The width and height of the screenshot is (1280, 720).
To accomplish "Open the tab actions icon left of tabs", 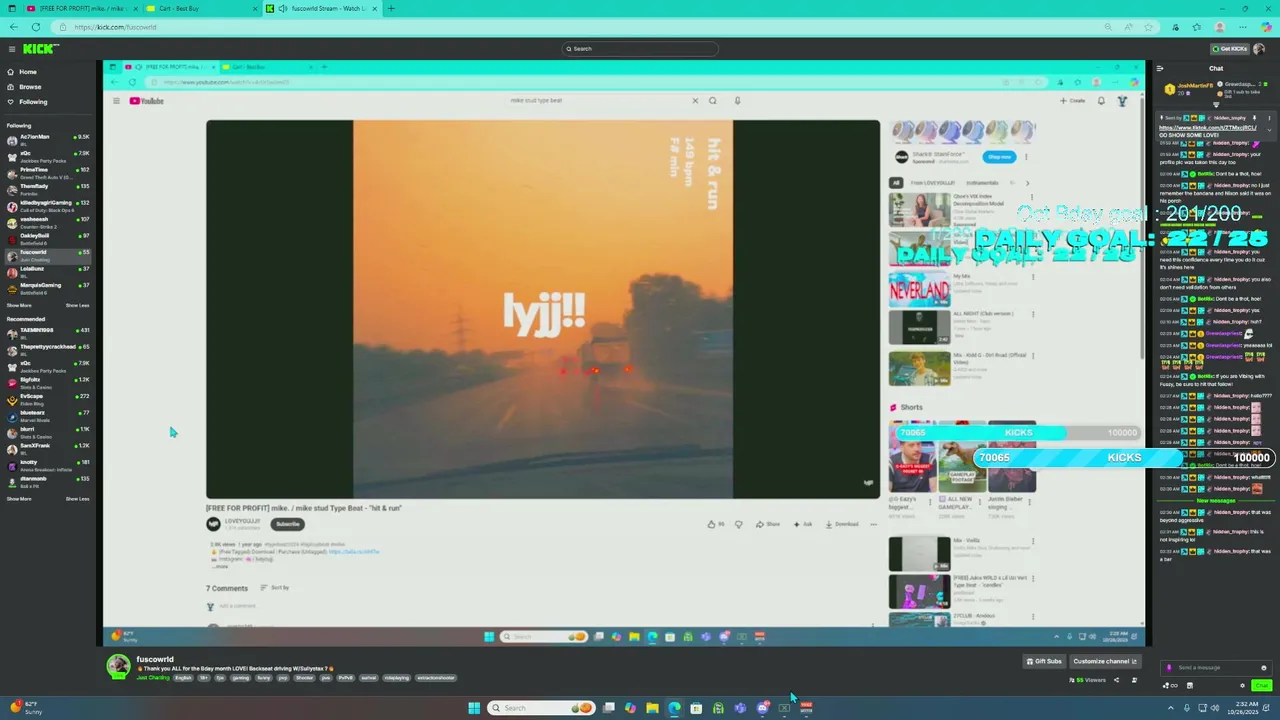I will [x=10, y=8].
